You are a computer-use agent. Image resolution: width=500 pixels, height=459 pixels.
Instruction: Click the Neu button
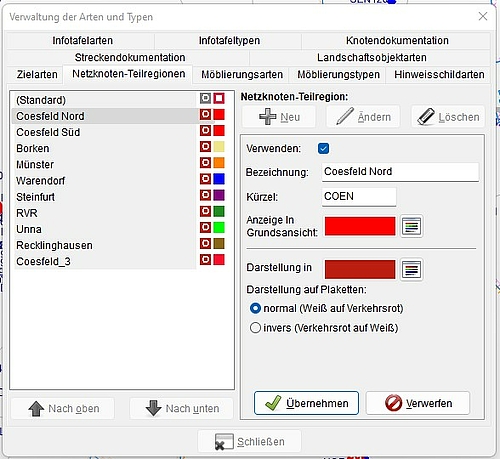279,117
